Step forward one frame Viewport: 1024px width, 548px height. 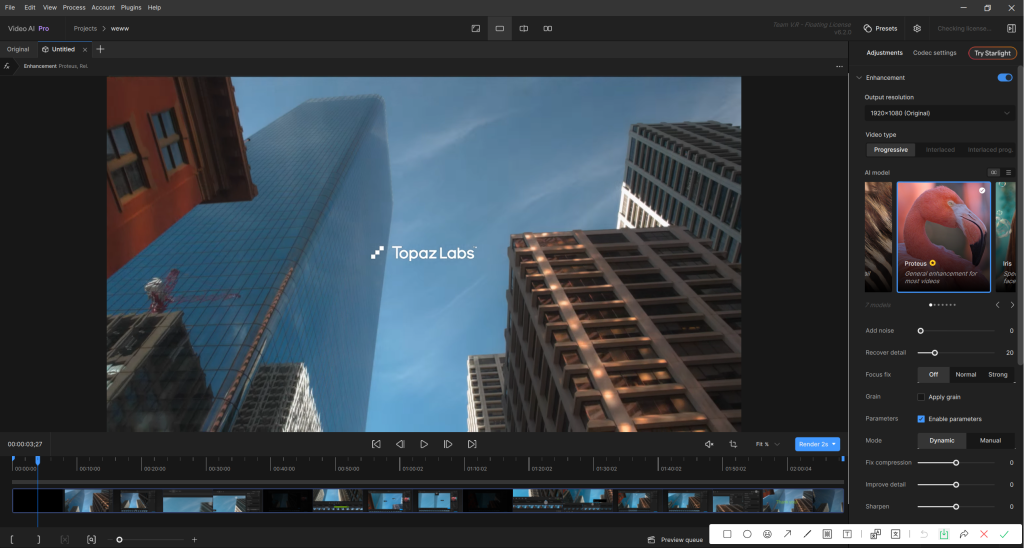(x=448, y=444)
